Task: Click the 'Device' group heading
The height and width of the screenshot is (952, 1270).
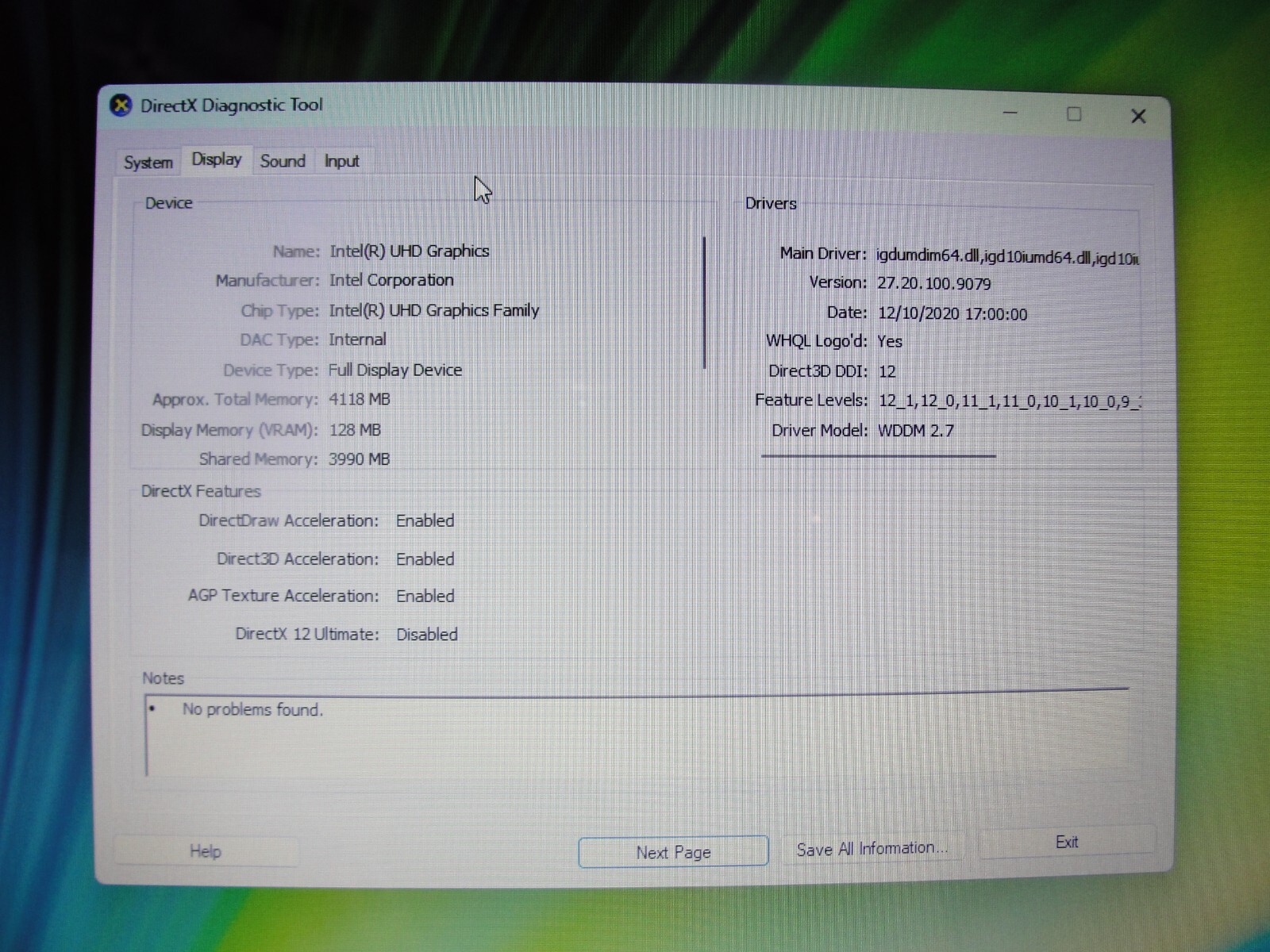Action: [x=169, y=203]
